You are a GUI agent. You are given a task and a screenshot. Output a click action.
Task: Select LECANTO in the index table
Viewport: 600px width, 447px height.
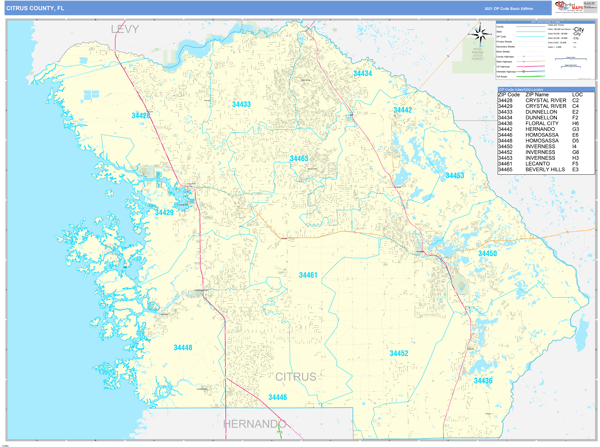click(538, 163)
